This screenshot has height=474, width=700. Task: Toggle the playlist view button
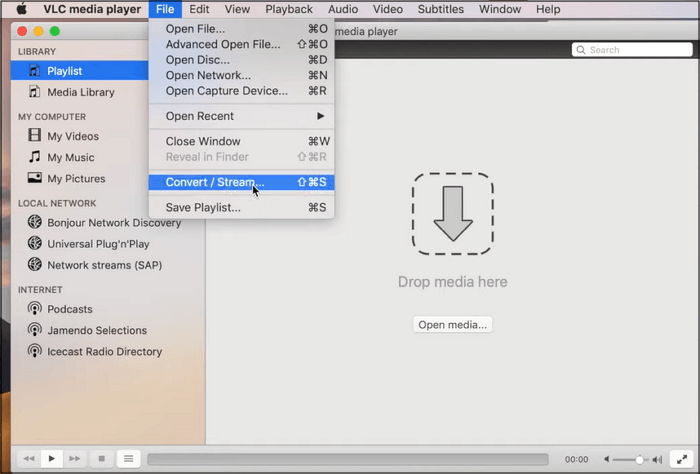pyautogui.click(x=128, y=459)
